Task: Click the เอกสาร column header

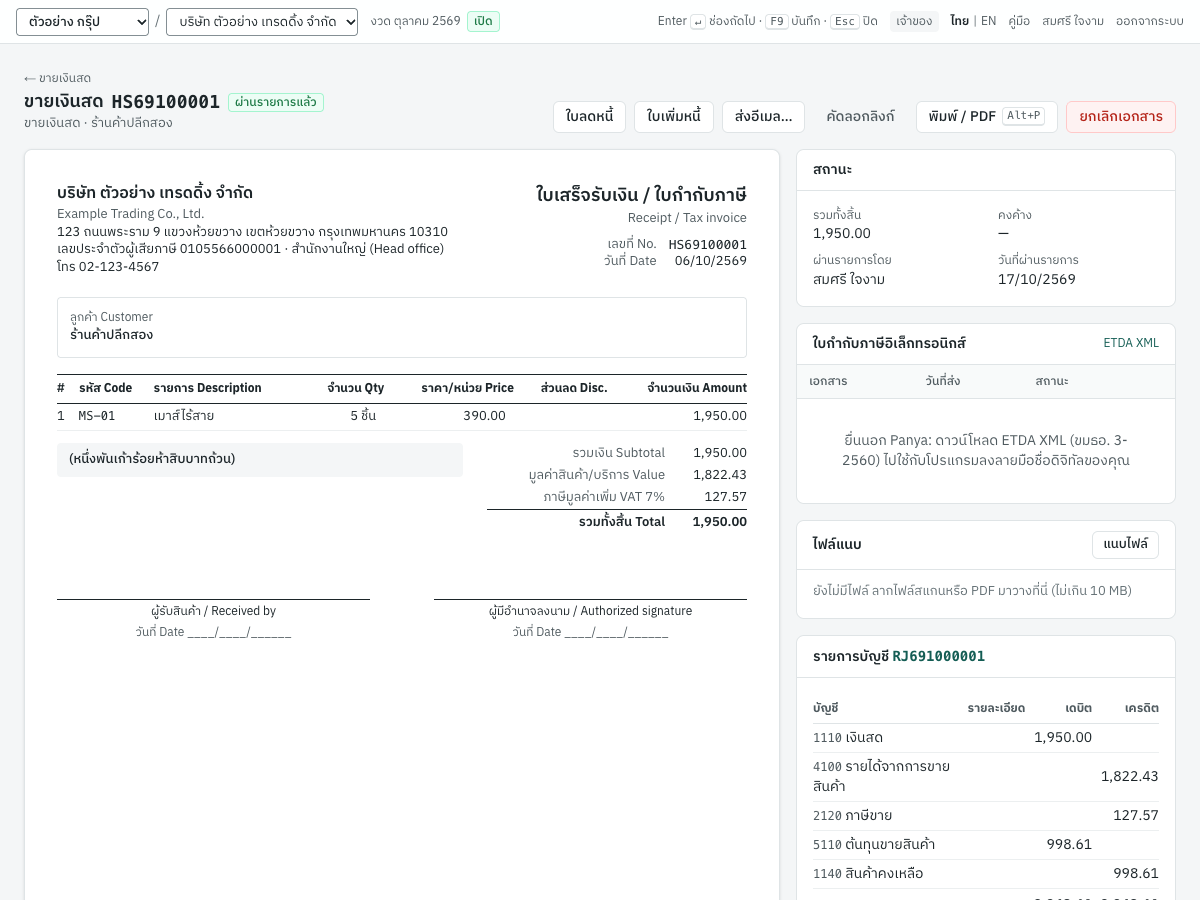Action: [828, 382]
